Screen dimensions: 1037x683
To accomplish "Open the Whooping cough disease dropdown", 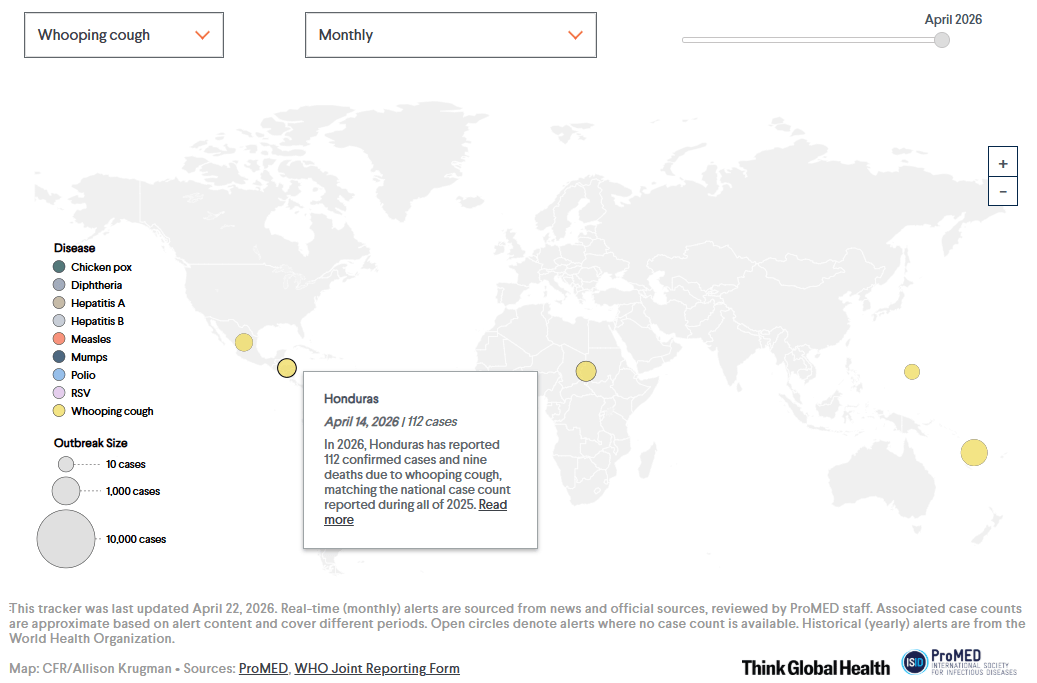I will tap(124, 35).
